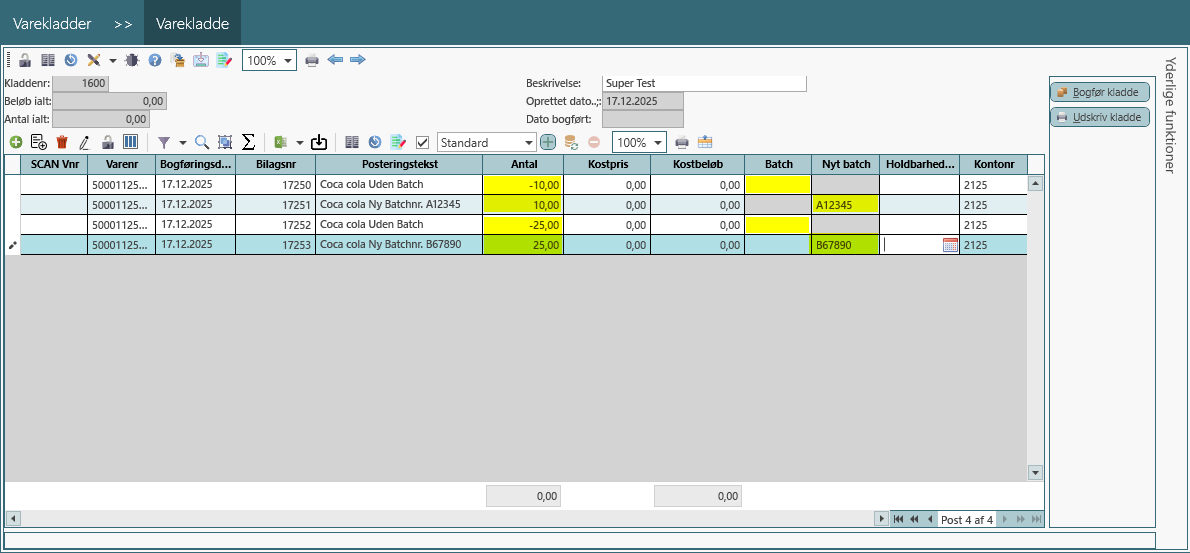Image resolution: width=1190 pixels, height=553 pixels.
Task: Open the top toolbar 100% zoom dropdown
Action: point(289,60)
